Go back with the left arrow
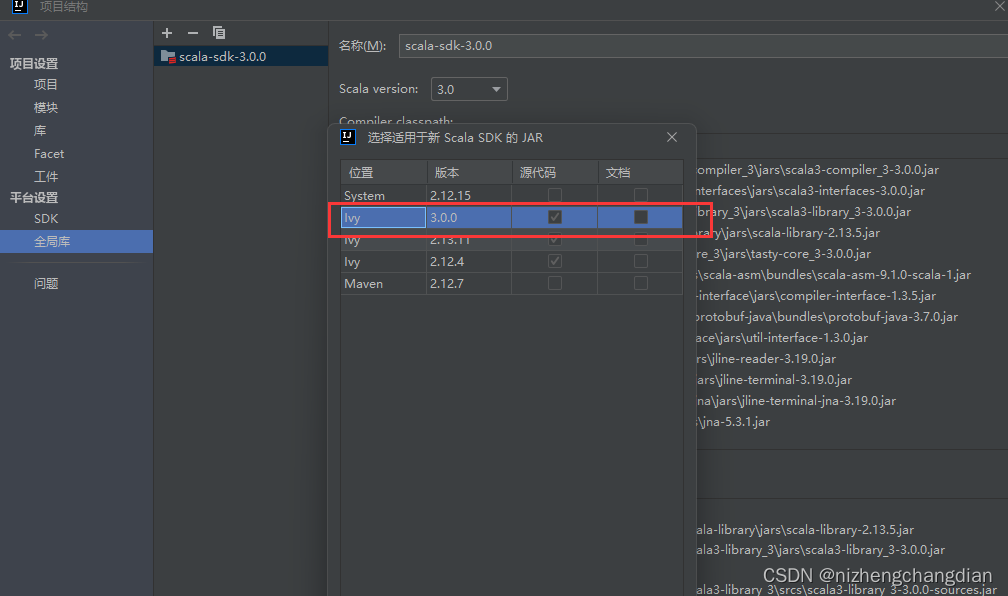The height and width of the screenshot is (596, 1008). click(x=15, y=35)
